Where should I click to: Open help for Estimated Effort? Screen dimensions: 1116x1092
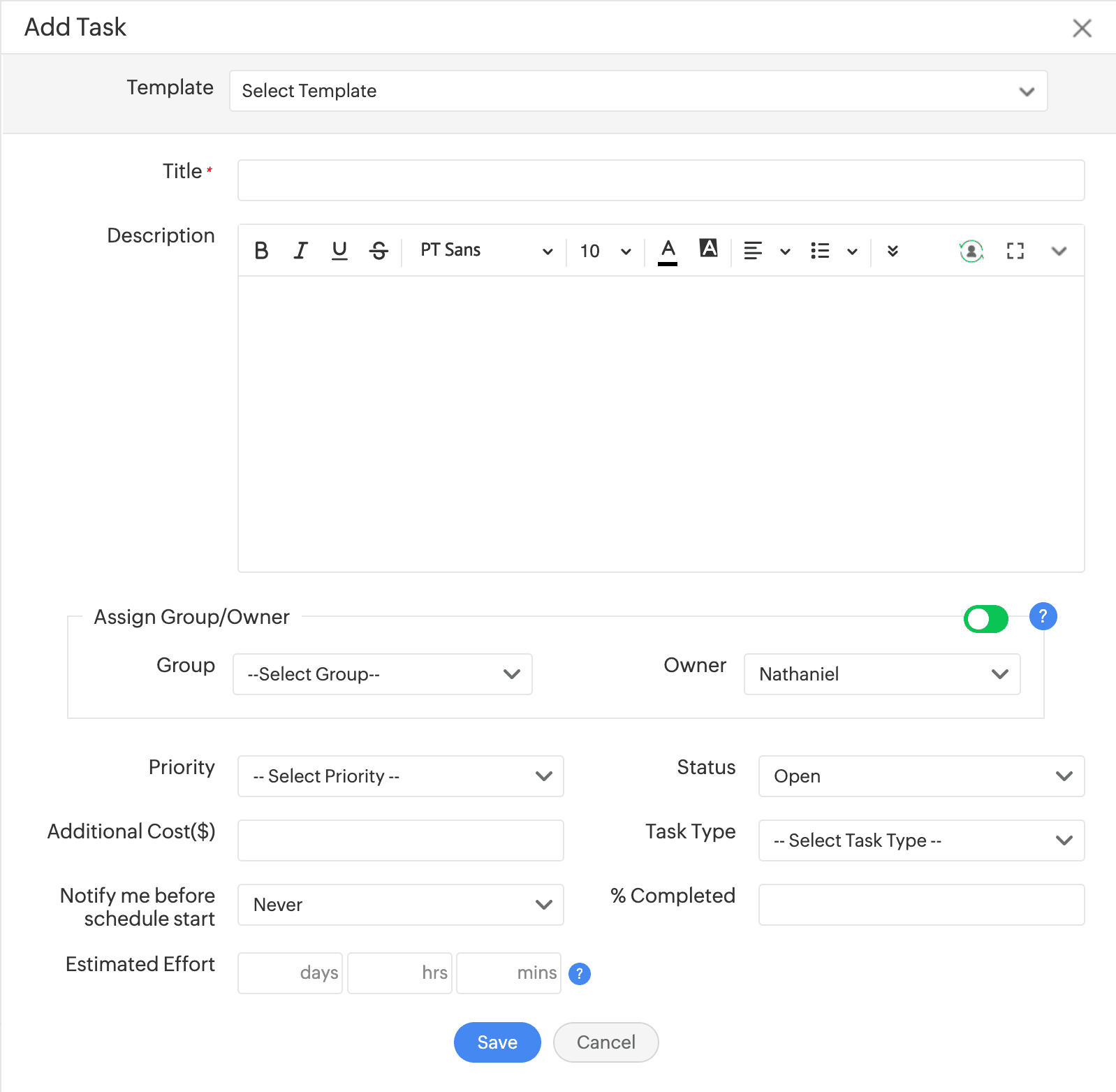pos(580,973)
